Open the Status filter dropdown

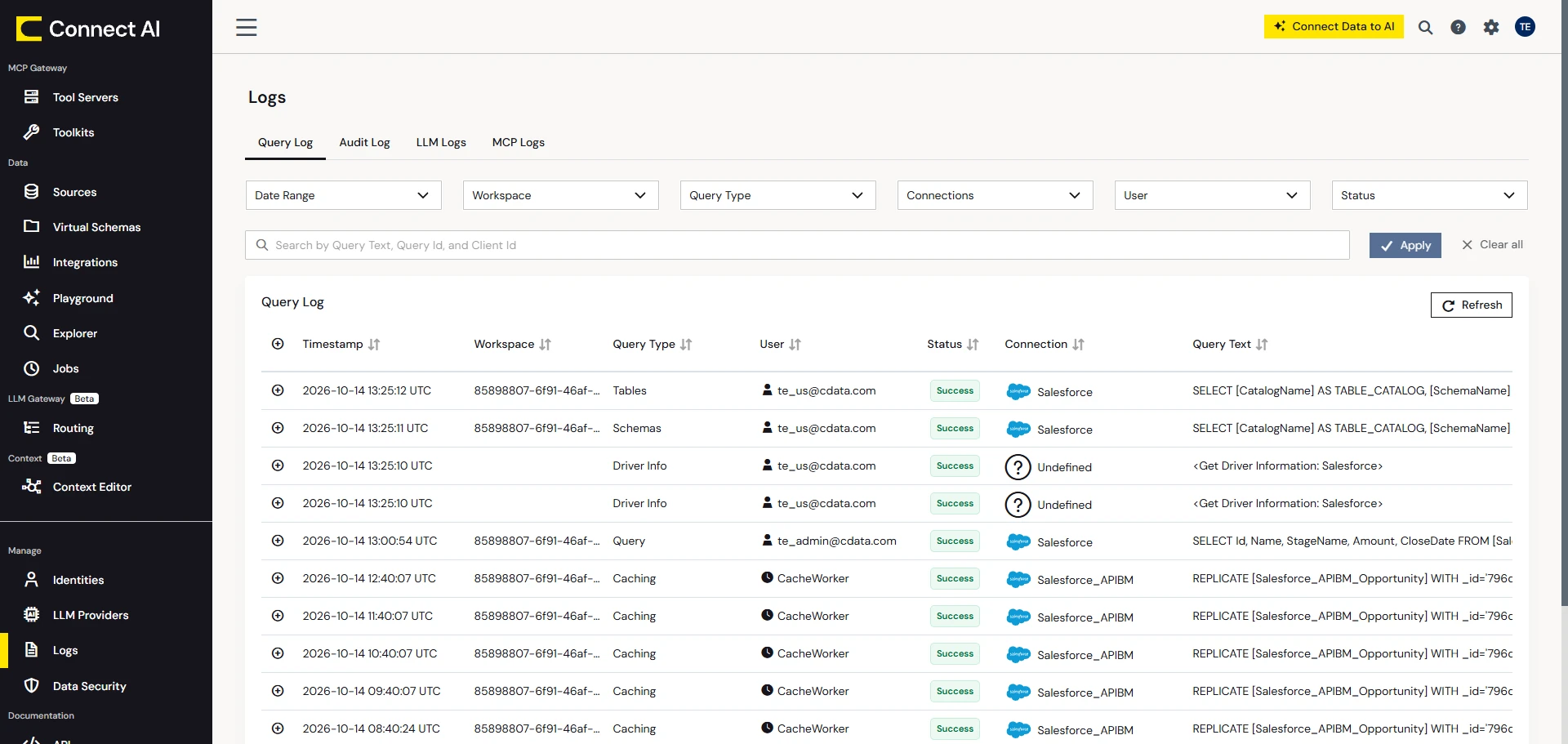coord(1429,195)
